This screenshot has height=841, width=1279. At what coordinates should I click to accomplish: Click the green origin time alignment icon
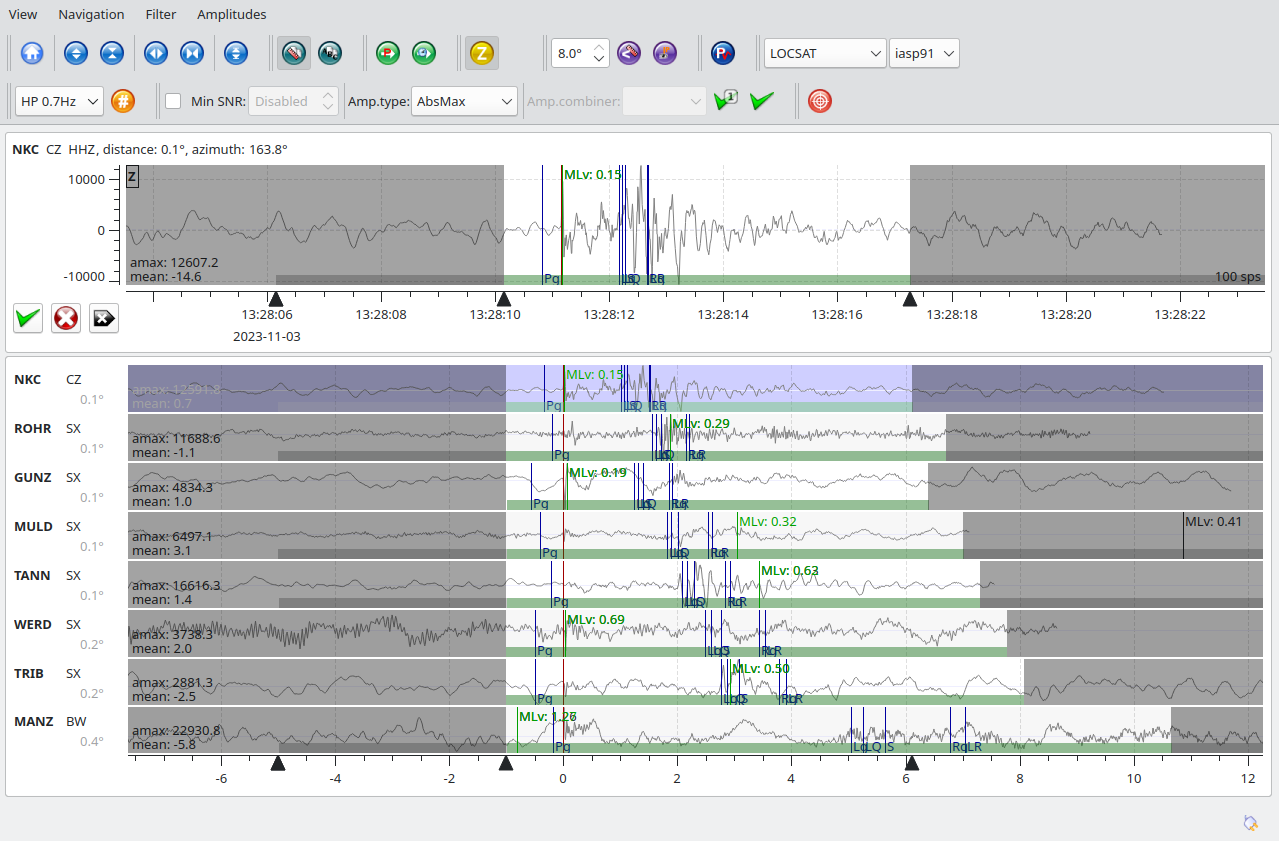click(x=424, y=53)
